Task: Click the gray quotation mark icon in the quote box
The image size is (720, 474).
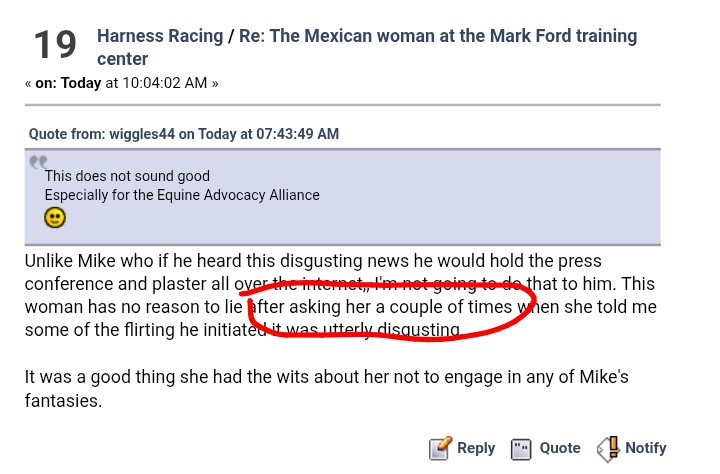Action: coord(38,162)
